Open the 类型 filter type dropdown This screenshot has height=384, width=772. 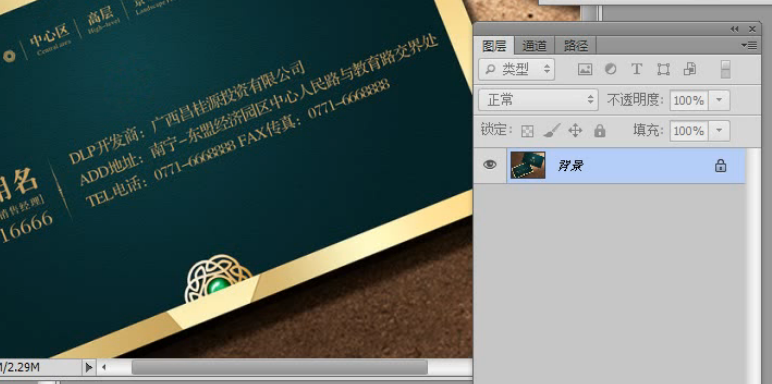516,69
